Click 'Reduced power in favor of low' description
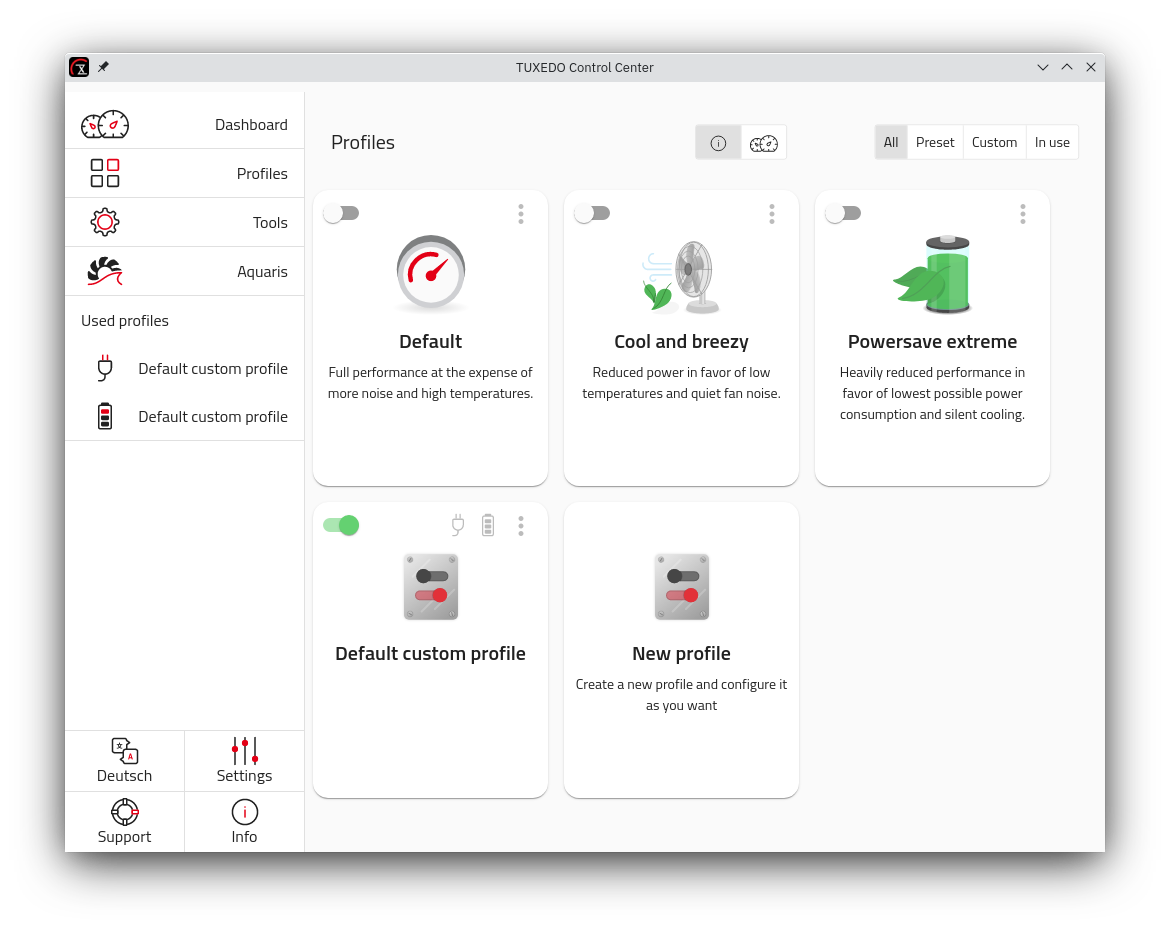 coord(681,372)
